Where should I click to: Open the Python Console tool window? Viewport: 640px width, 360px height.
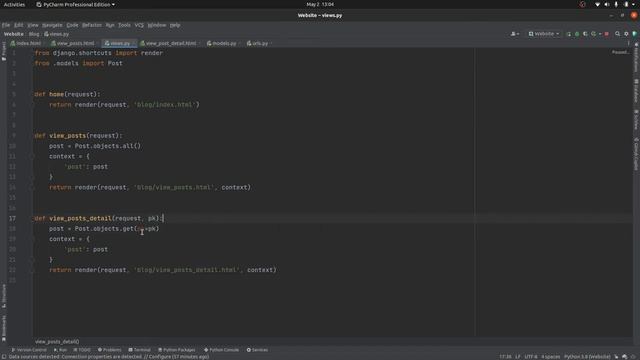point(222,350)
